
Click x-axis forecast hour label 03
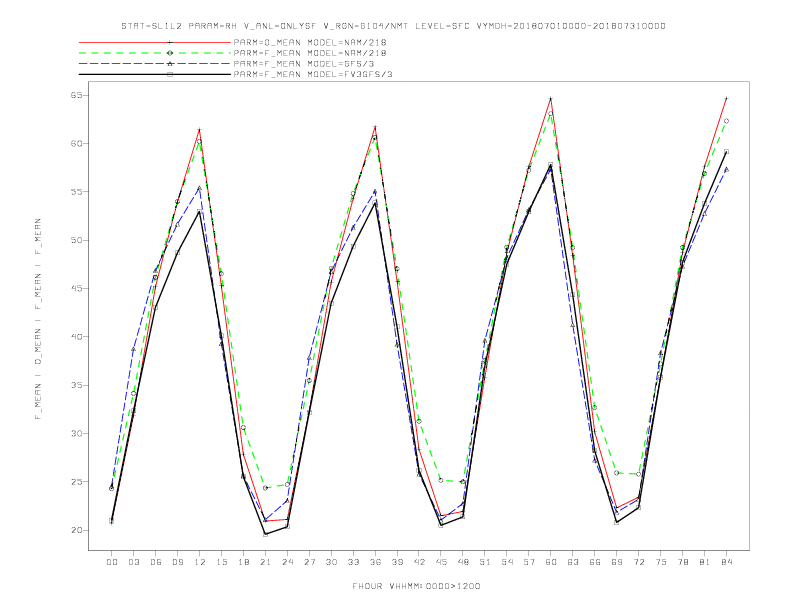[133, 562]
